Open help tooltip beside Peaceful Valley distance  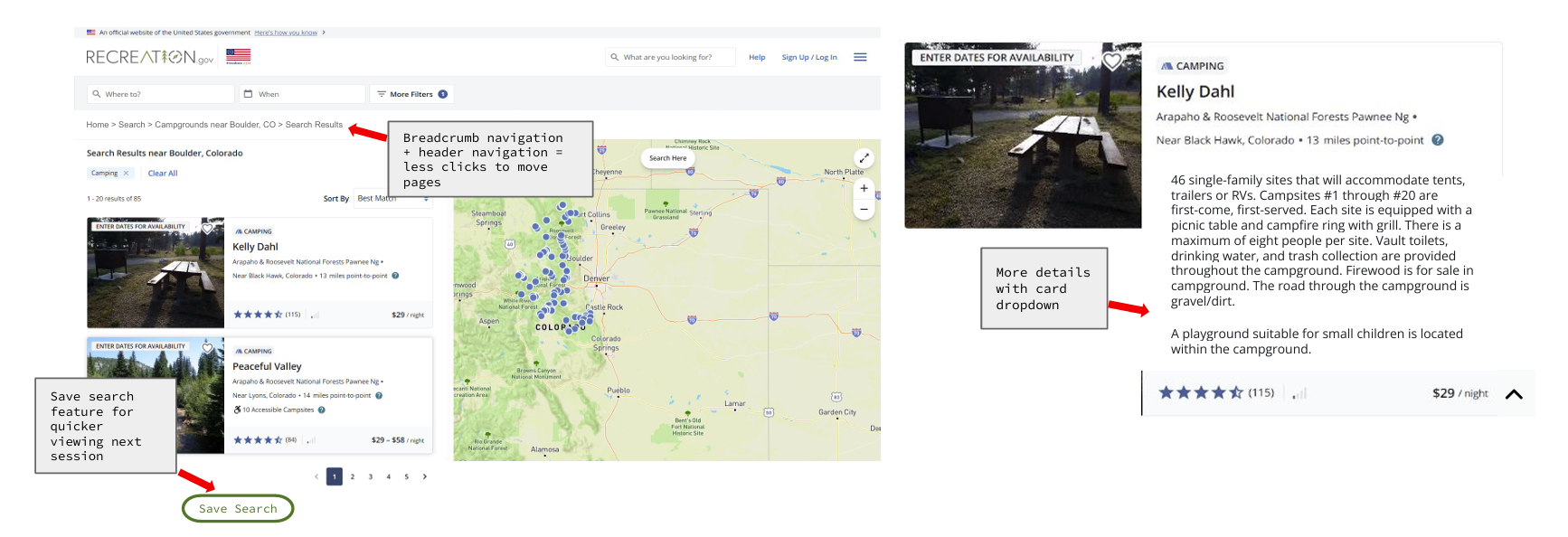point(379,395)
